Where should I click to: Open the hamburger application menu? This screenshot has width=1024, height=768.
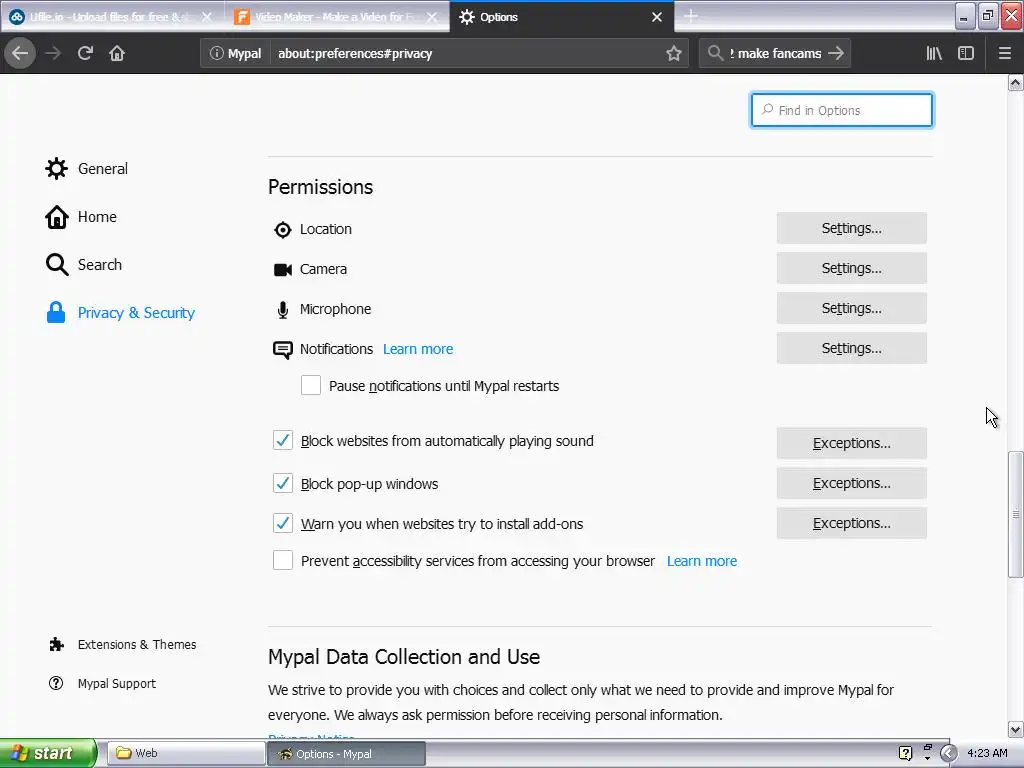point(1005,53)
